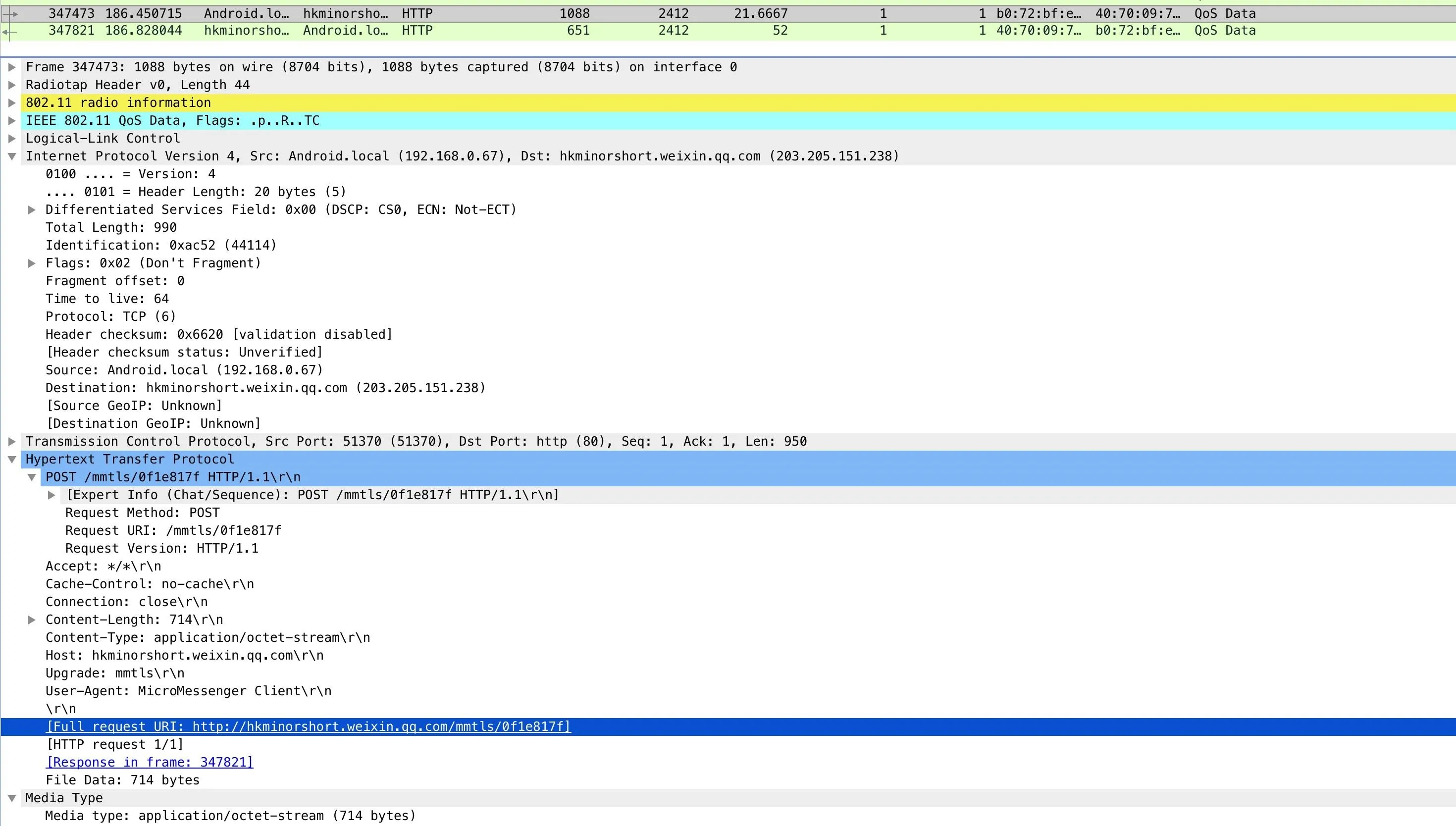Select 'User-Agent: MicroMessenger Client' header row
This screenshot has height=826, width=1456.
pyautogui.click(x=188, y=691)
